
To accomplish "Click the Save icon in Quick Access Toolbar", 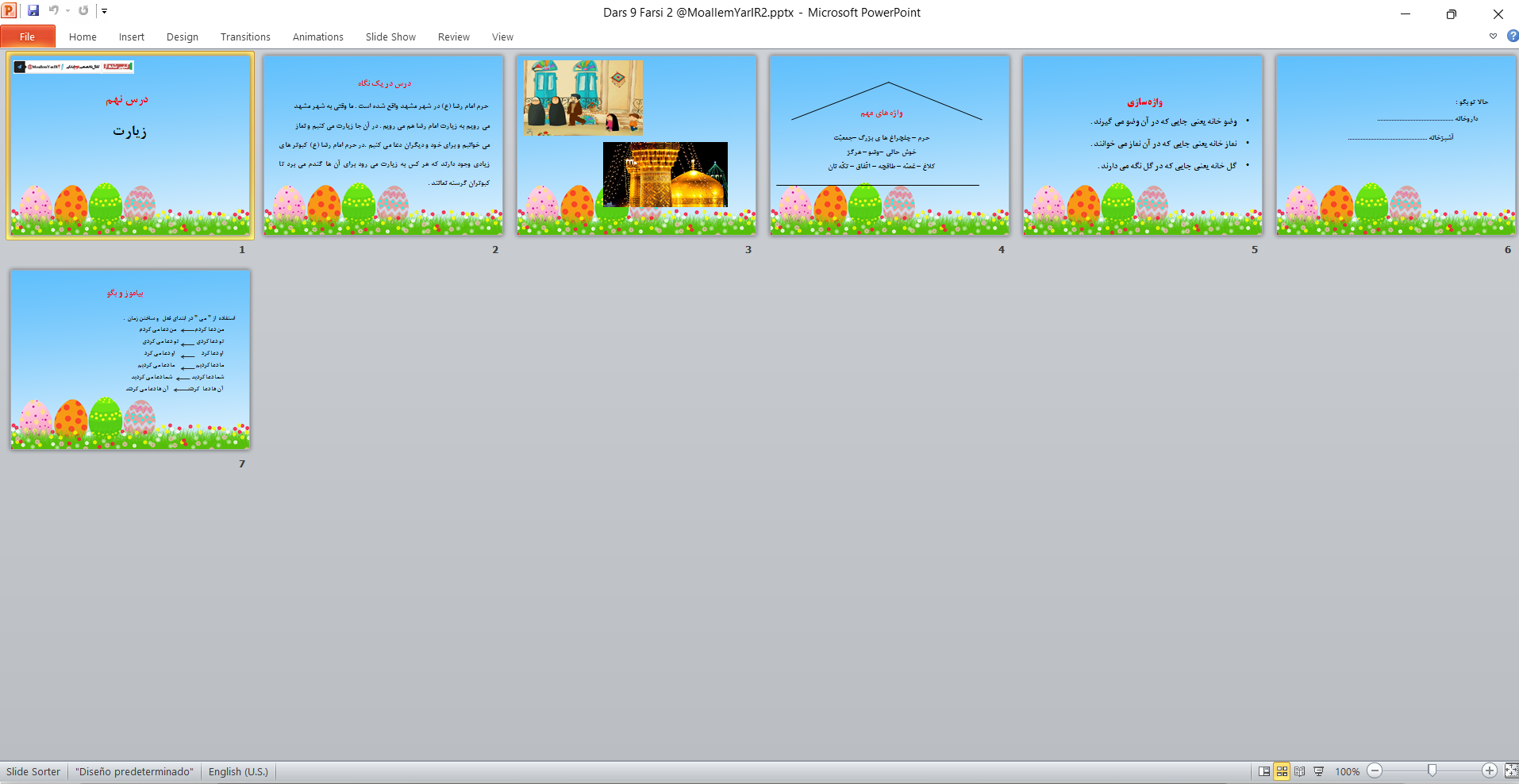I will coord(33,11).
